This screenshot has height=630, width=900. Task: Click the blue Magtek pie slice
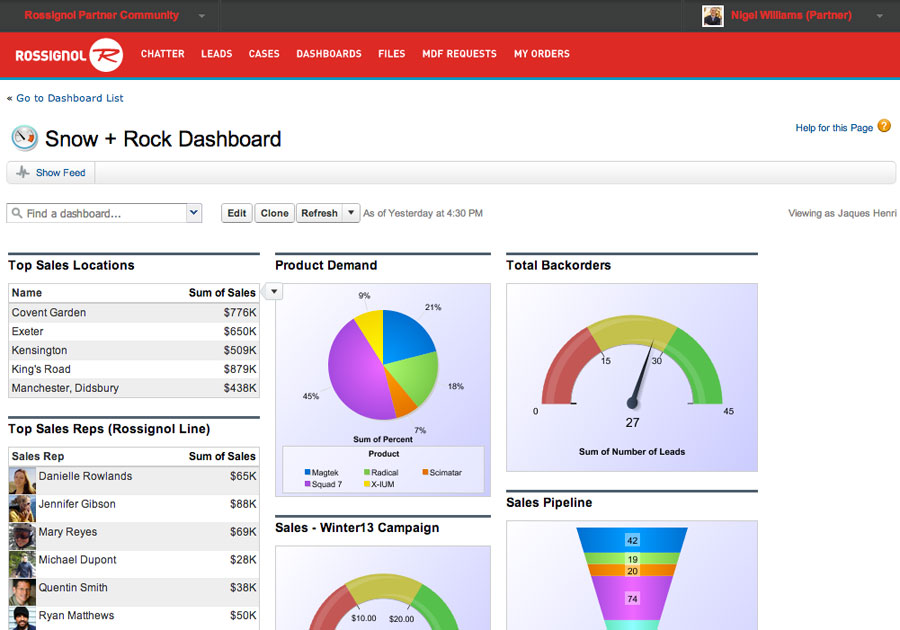click(405, 335)
